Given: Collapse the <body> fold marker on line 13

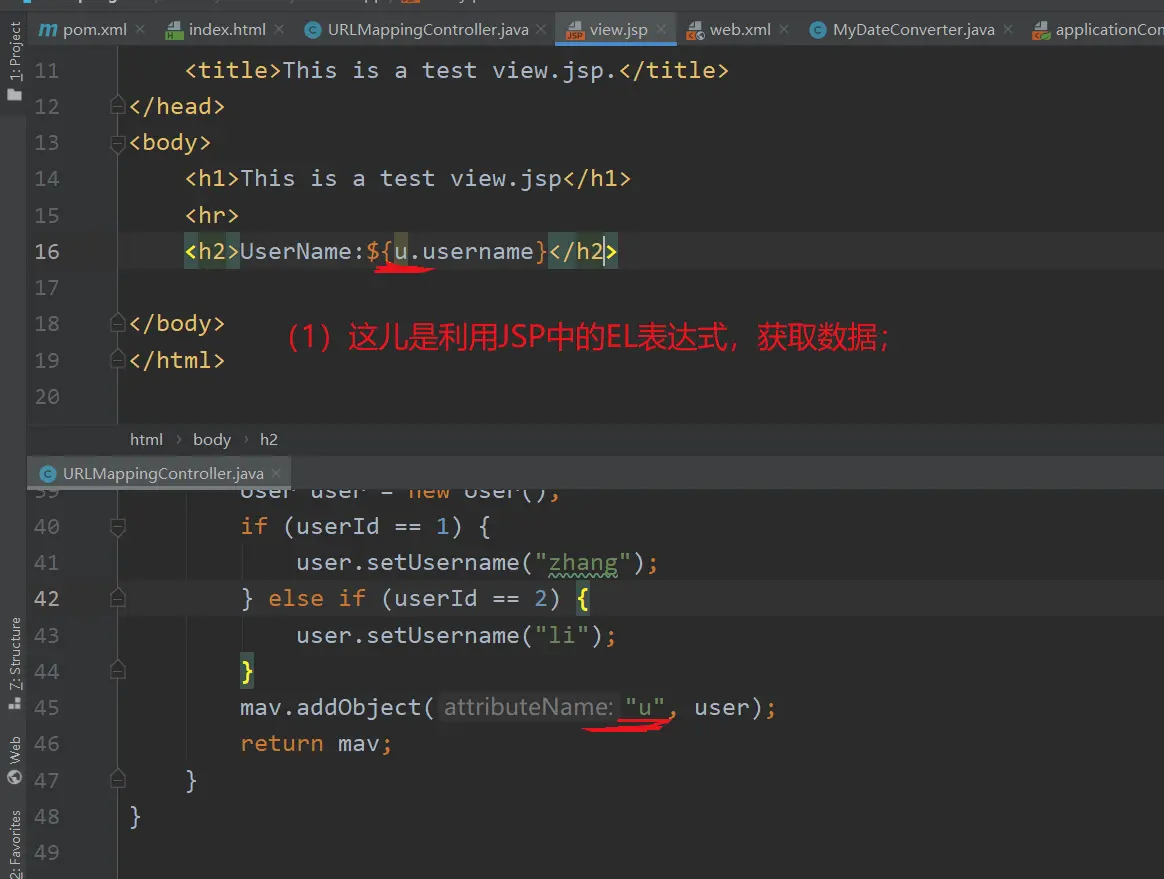Looking at the screenshot, I should click(x=117, y=143).
